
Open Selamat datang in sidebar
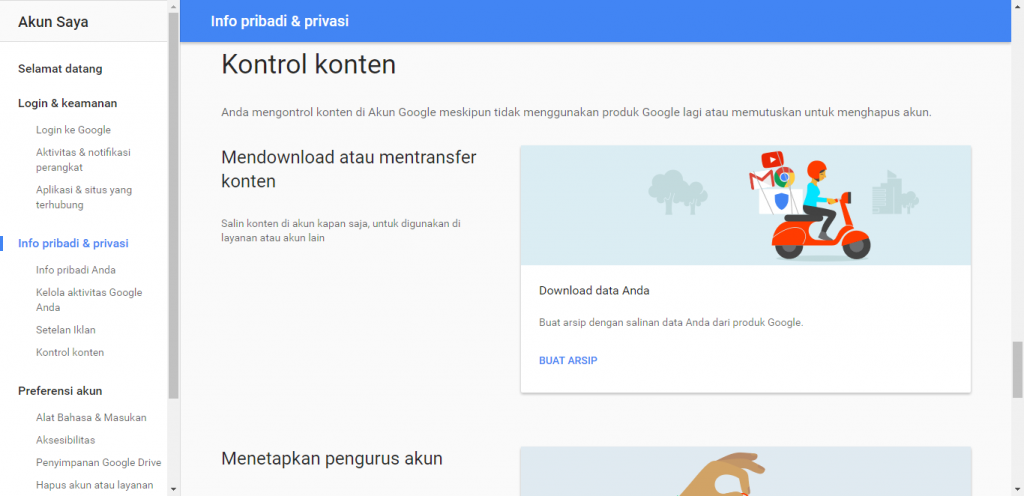pyautogui.click(x=60, y=69)
